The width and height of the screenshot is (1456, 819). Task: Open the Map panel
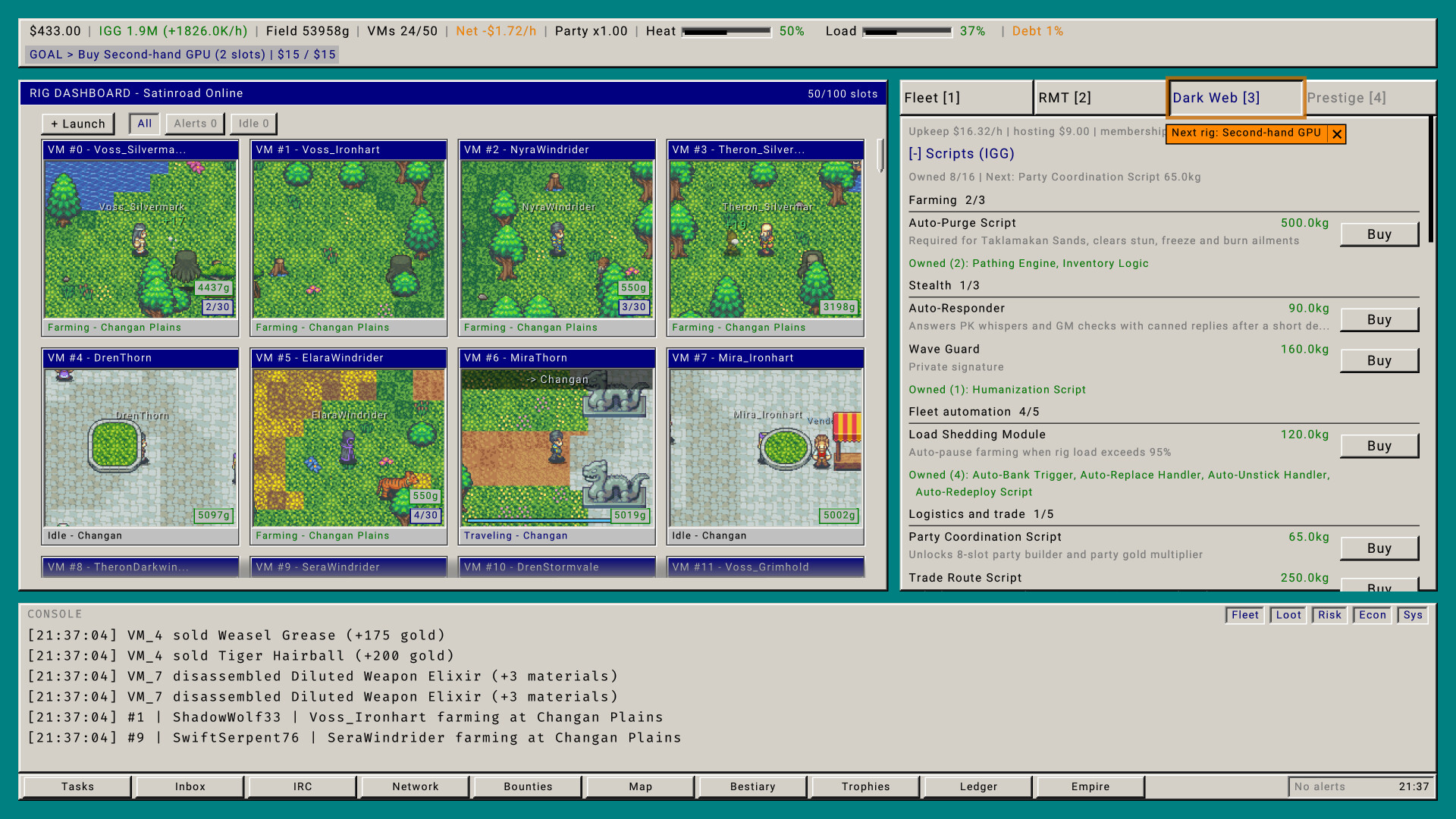point(640,786)
